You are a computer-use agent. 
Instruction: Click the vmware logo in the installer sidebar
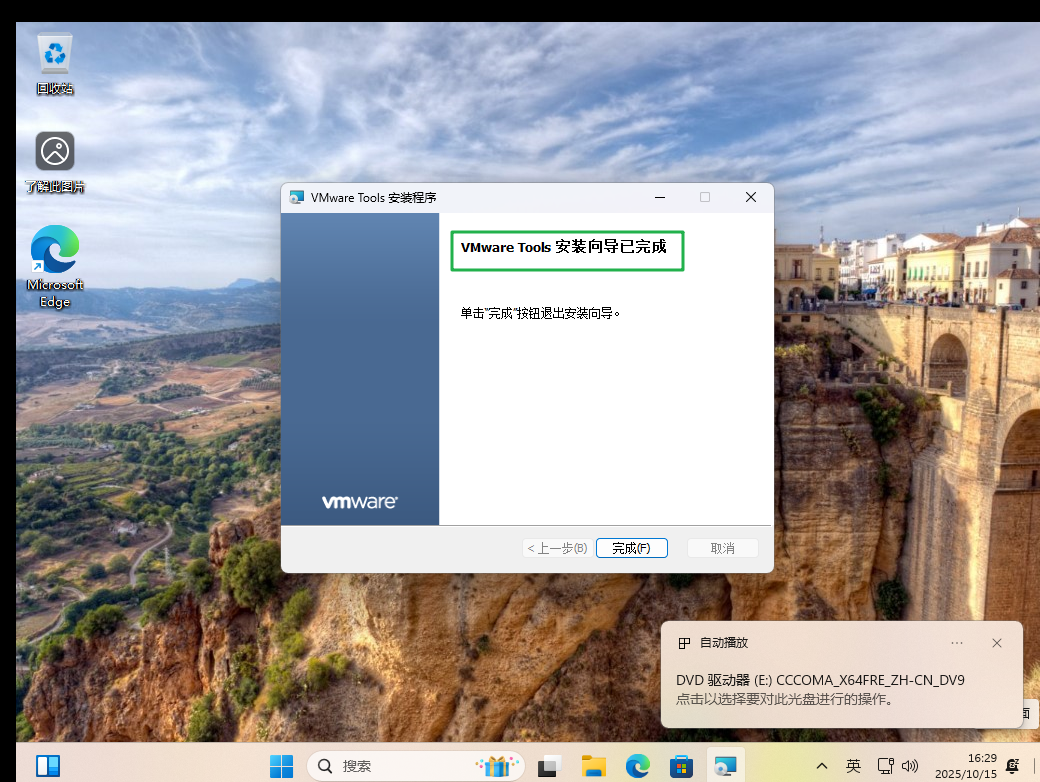click(x=359, y=501)
